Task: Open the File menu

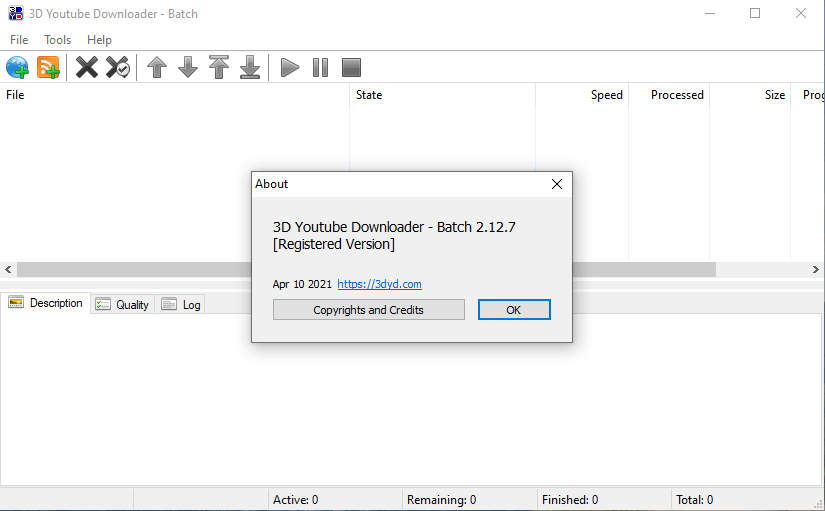Action: click(x=19, y=40)
